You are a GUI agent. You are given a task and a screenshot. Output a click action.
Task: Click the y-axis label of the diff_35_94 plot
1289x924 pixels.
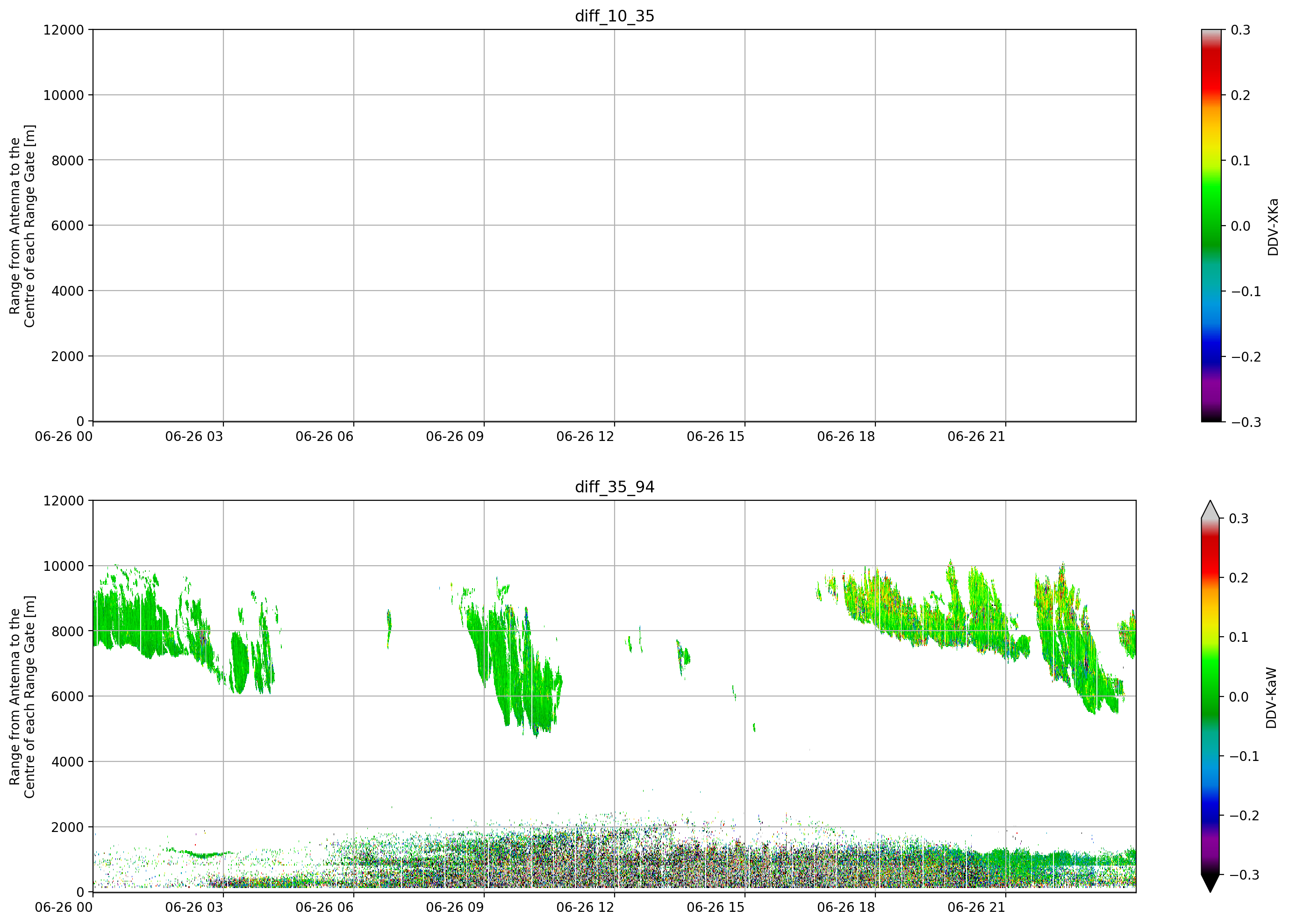tap(22, 697)
